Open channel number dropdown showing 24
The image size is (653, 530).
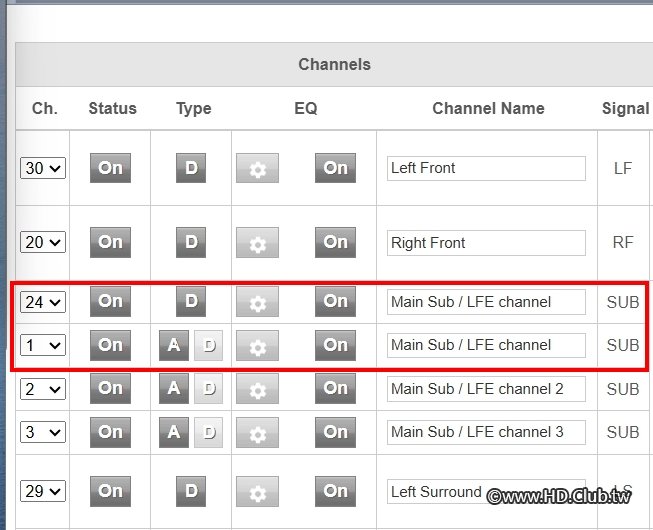[43, 302]
